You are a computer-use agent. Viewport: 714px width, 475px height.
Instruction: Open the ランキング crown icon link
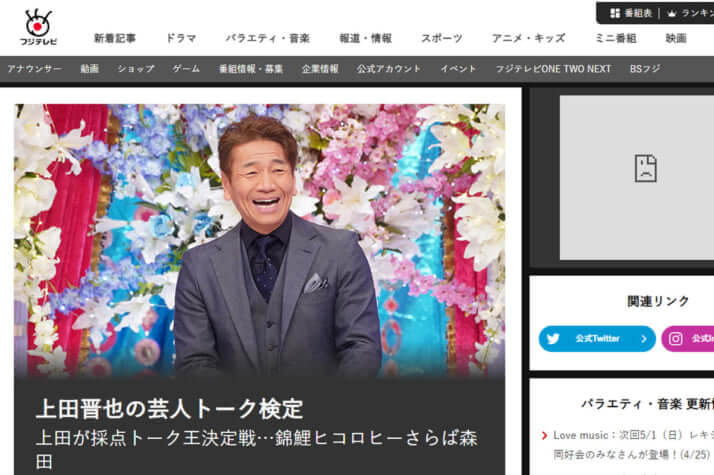[672, 13]
